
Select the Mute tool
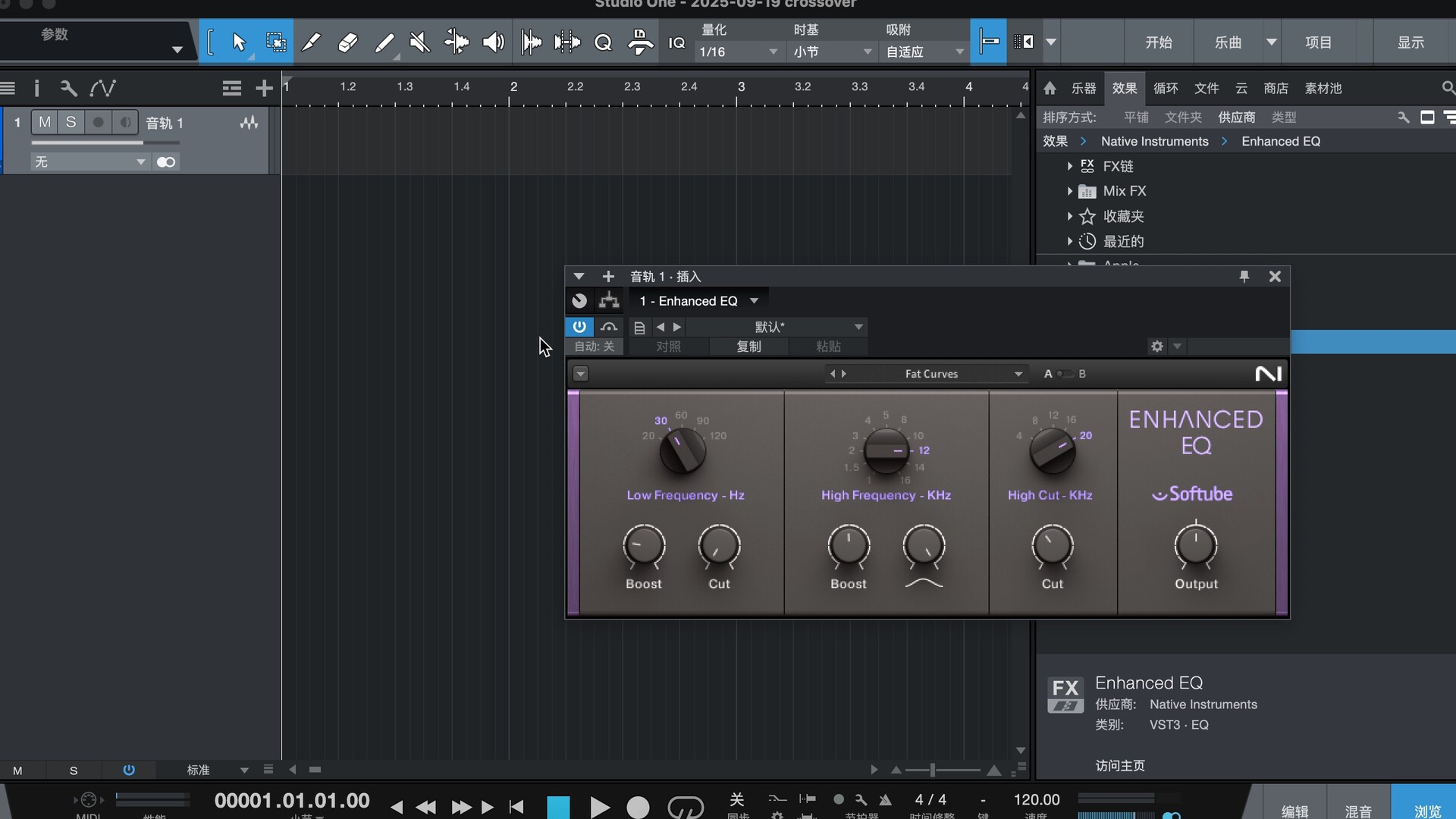pyautogui.click(x=419, y=42)
